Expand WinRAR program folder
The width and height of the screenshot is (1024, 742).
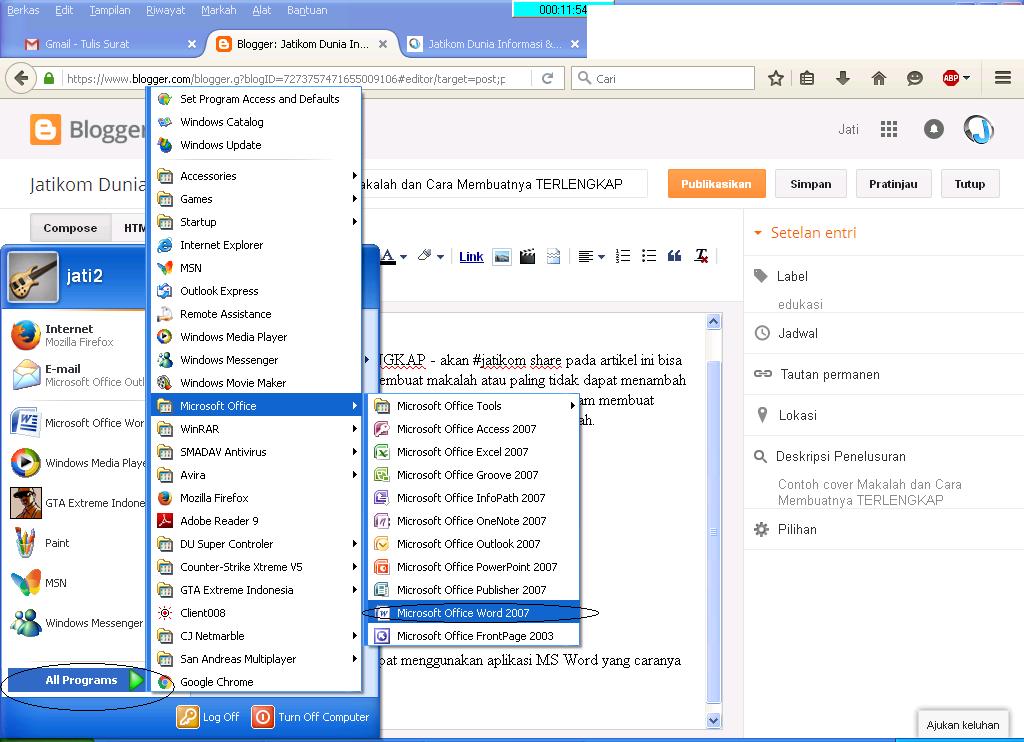[x=256, y=429]
